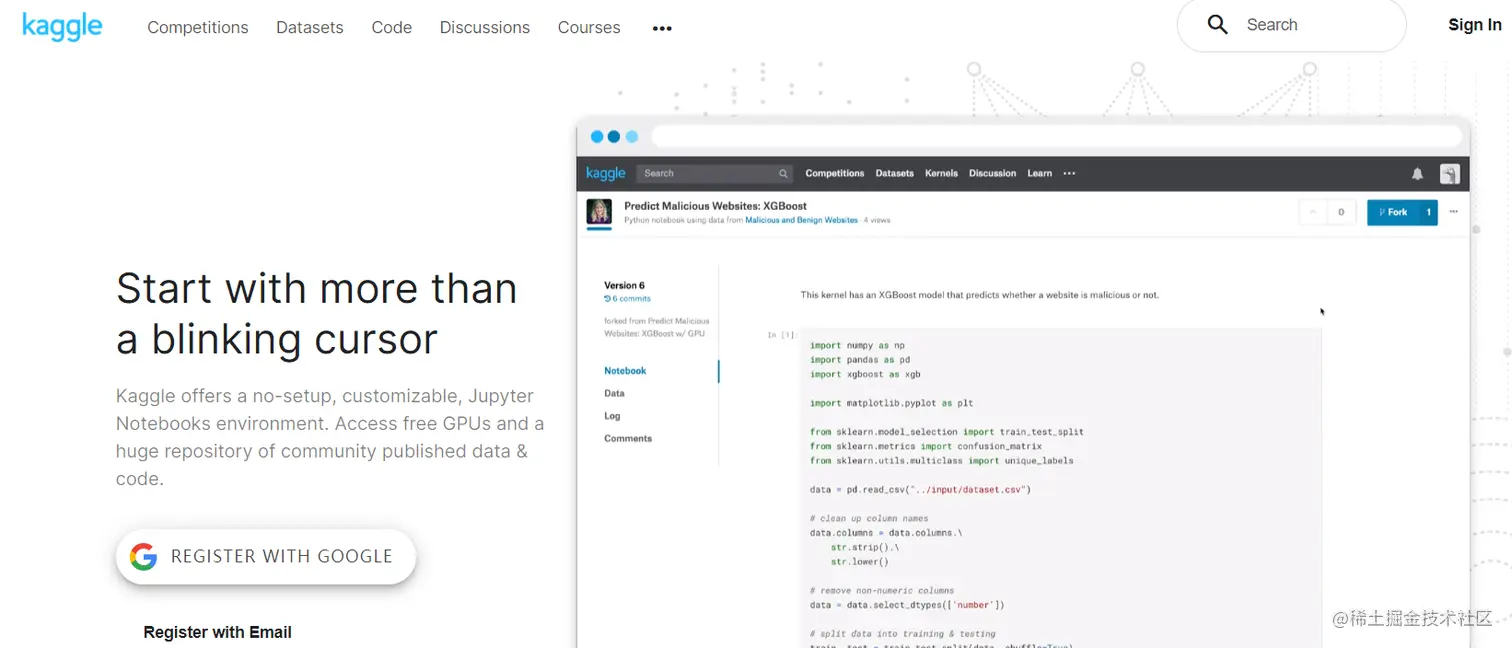Focus the main Search field

tap(1291, 25)
